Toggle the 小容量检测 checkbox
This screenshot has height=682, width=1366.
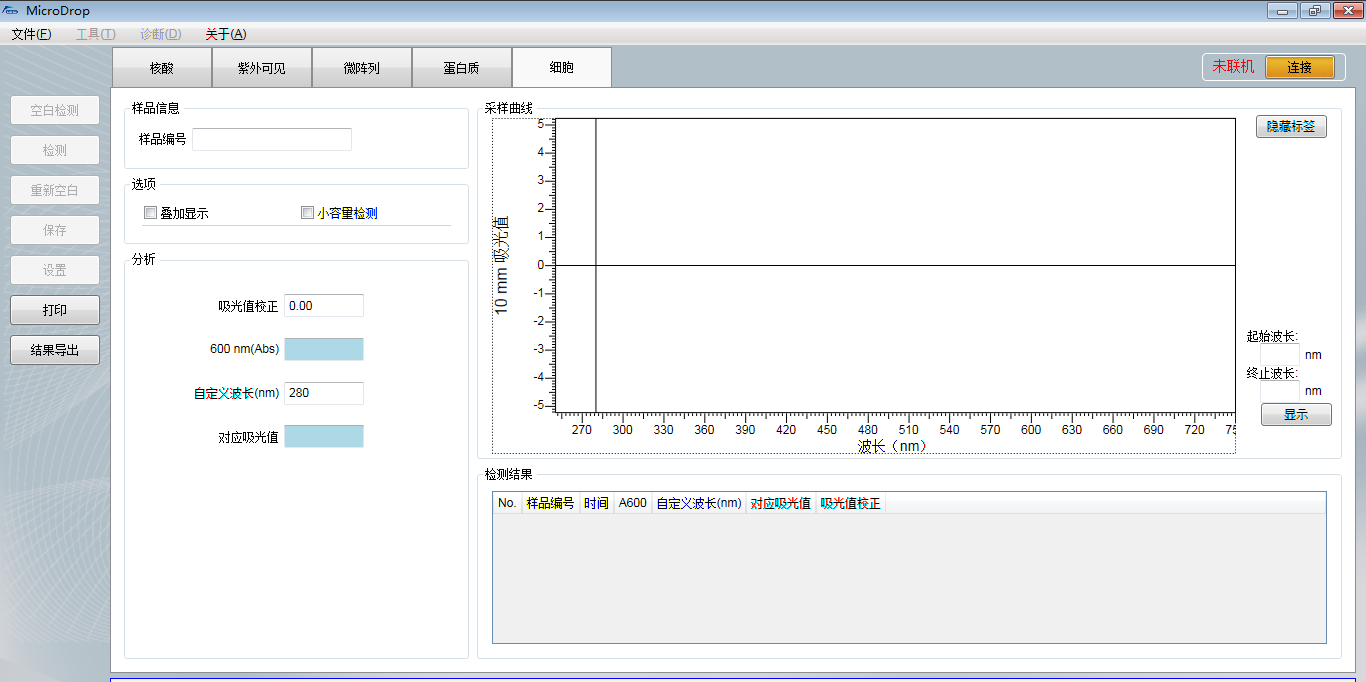(x=308, y=213)
